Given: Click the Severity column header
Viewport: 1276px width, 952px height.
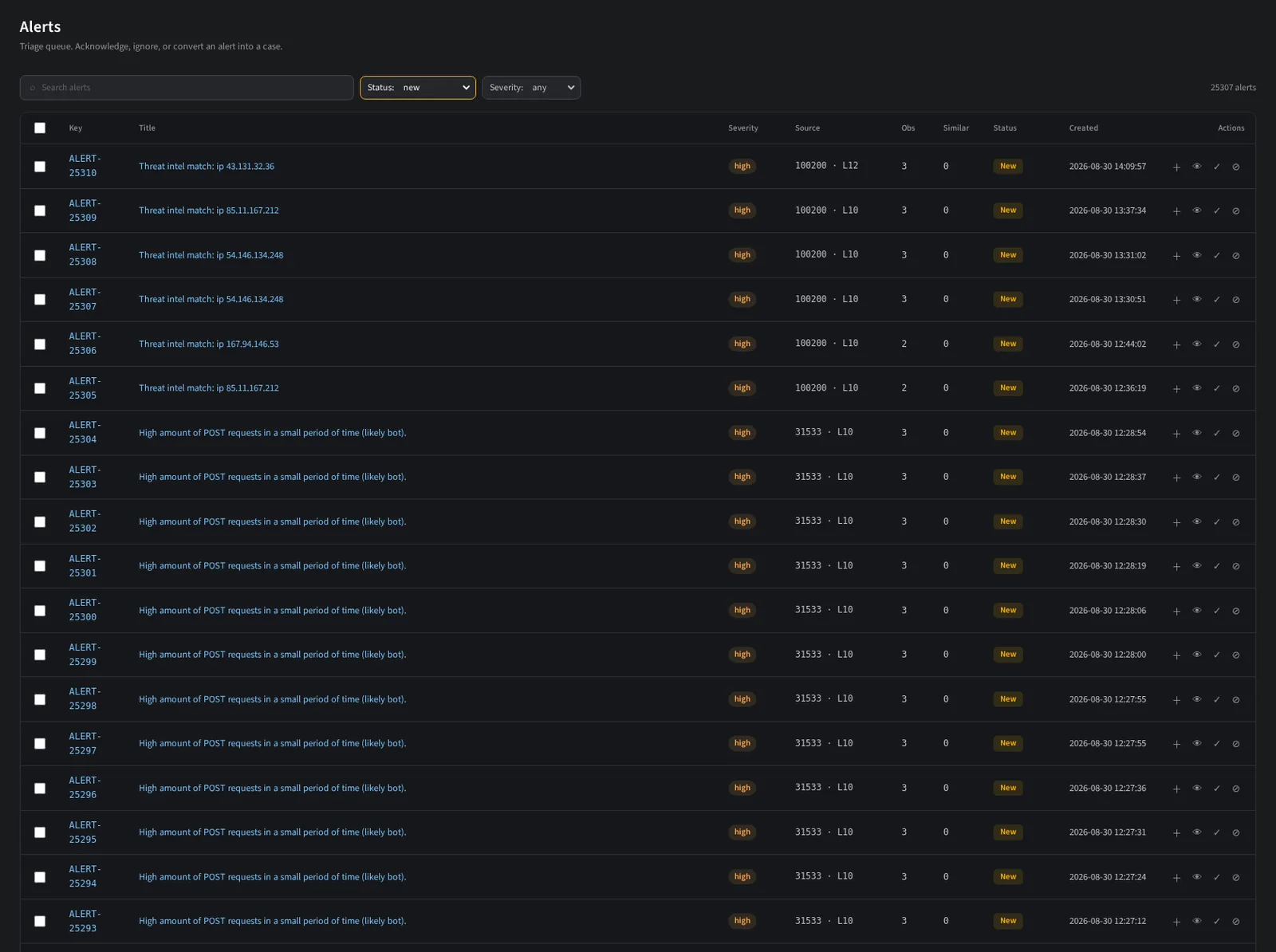Looking at the screenshot, I should point(743,128).
